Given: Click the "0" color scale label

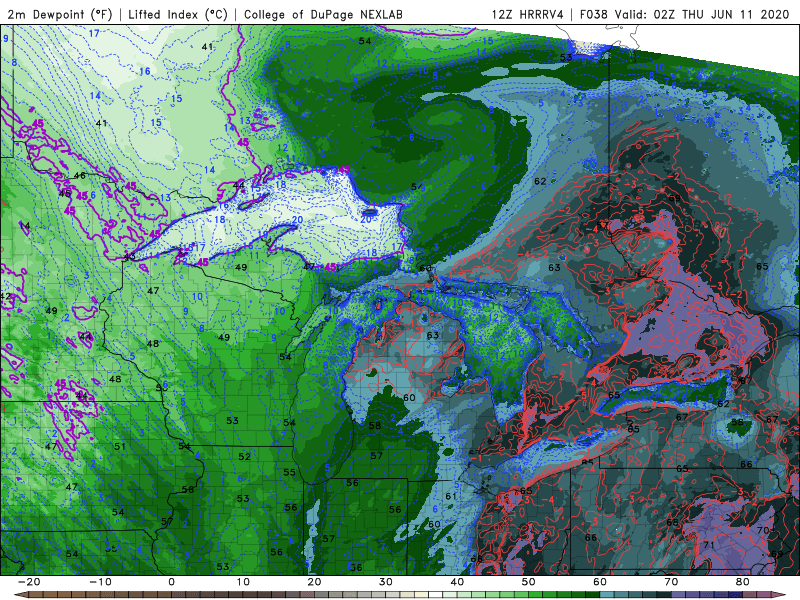Looking at the screenshot, I should point(171,582).
